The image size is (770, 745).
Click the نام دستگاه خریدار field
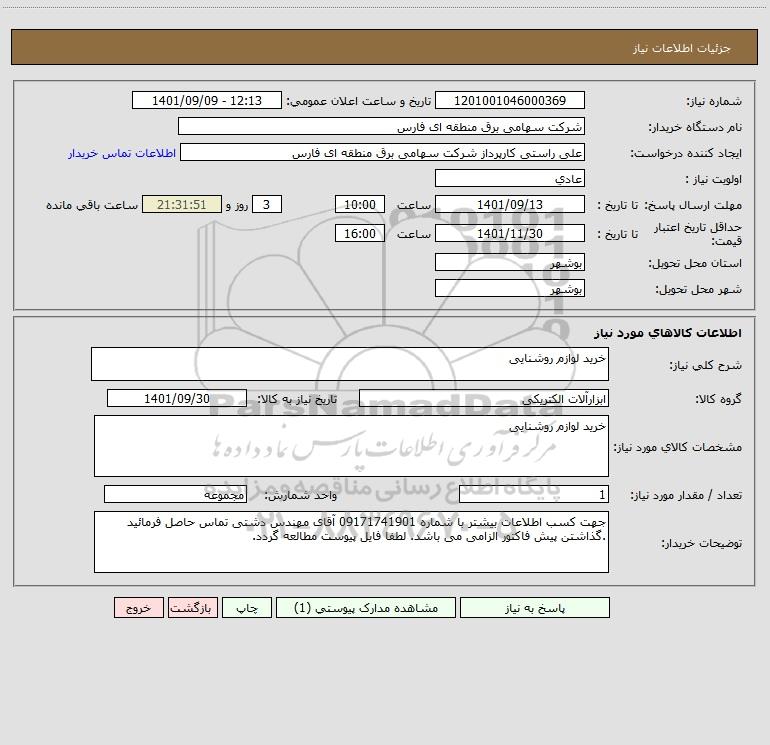click(x=381, y=126)
